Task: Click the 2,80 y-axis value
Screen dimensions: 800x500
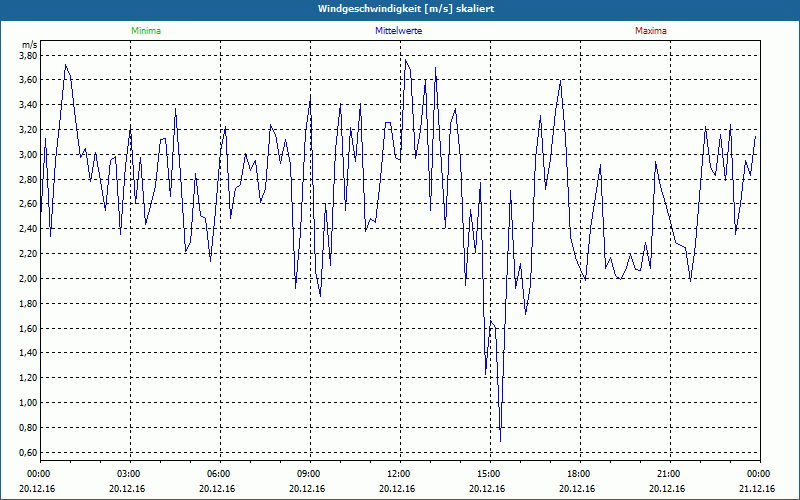Action: click(x=29, y=180)
